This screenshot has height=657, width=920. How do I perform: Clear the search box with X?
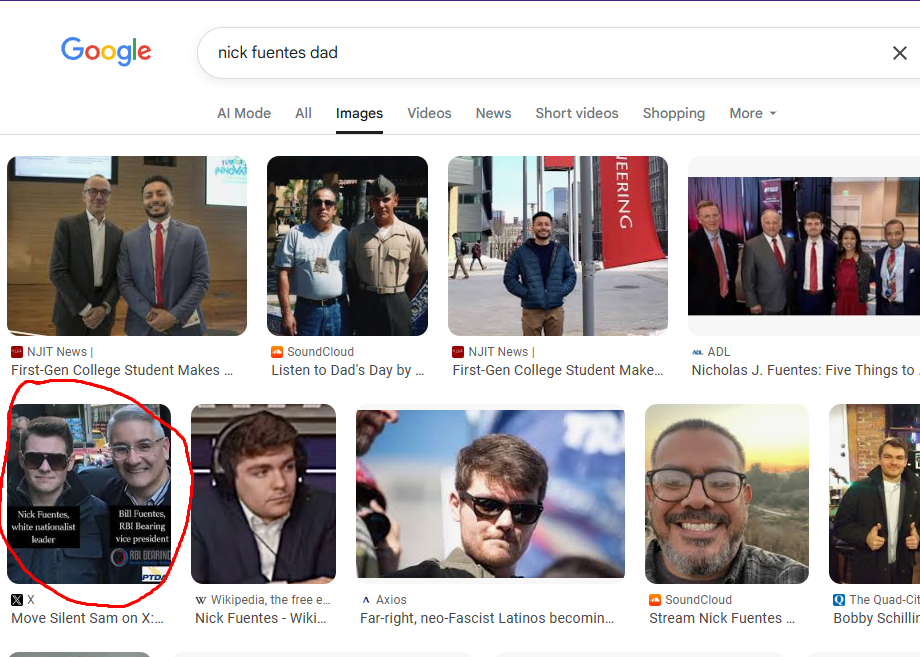(899, 53)
